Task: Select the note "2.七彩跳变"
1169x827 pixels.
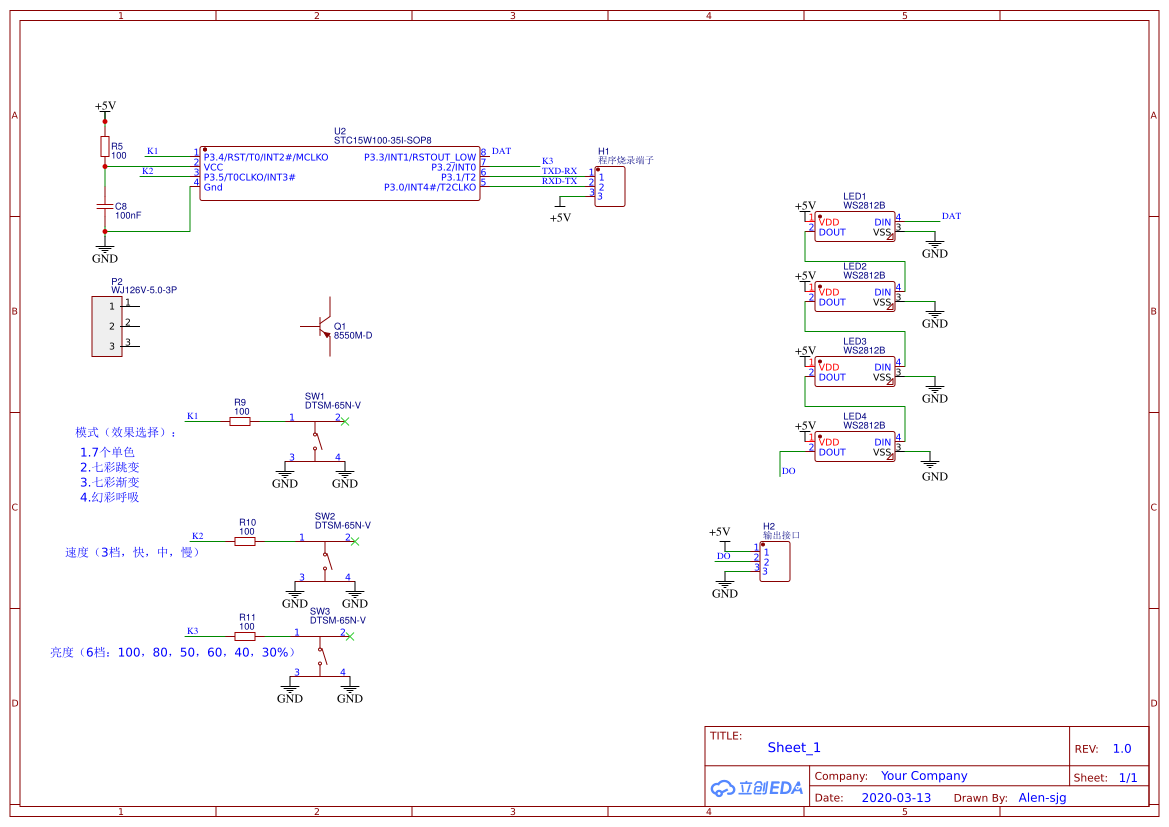Action: point(110,468)
